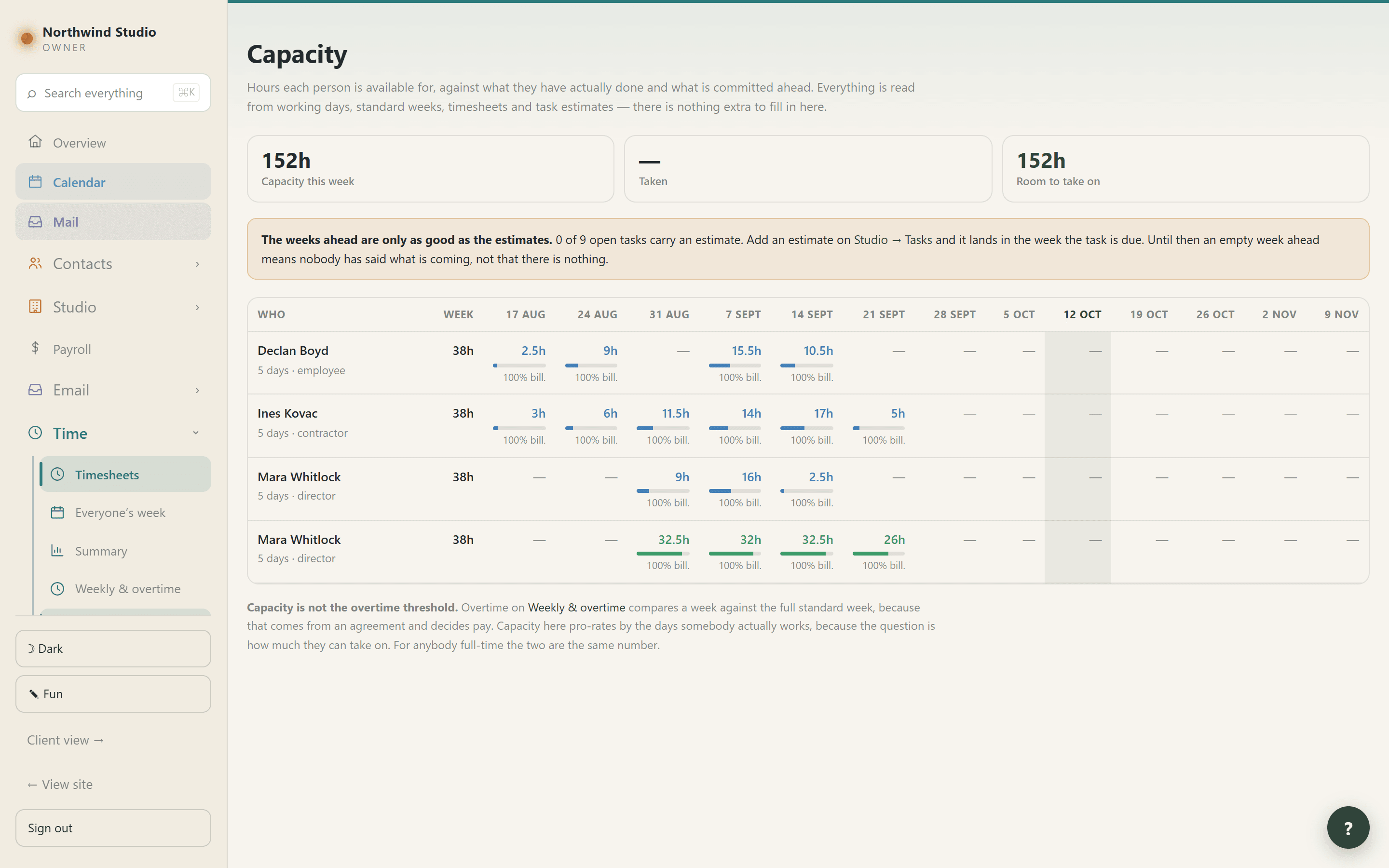This screenshot has height=868, width=1389.
Task: Click the Email tray icon
Action: click(35, 390)
